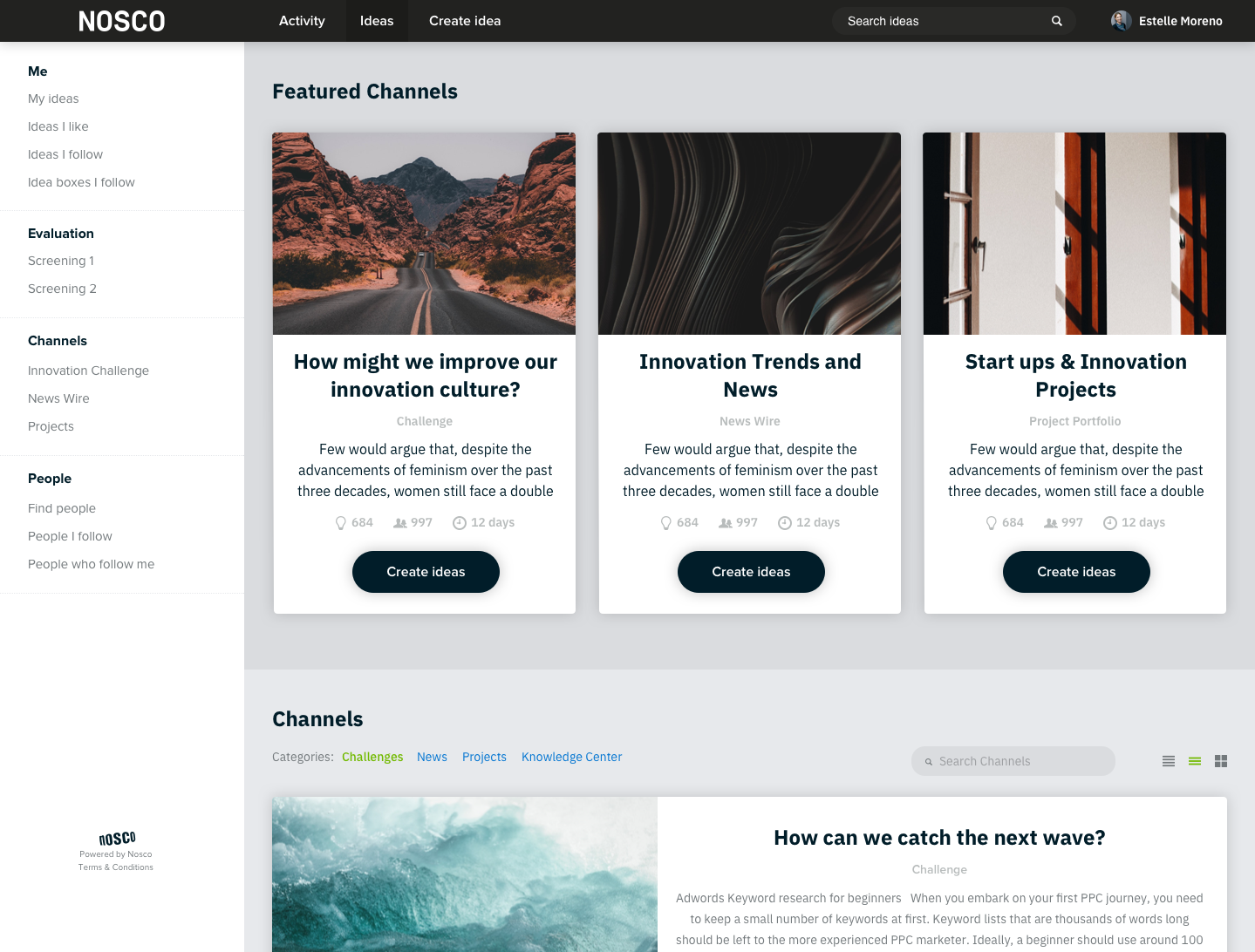Open People who follow me
Viewport: 1255px width, 952px height.
[91, 564]
